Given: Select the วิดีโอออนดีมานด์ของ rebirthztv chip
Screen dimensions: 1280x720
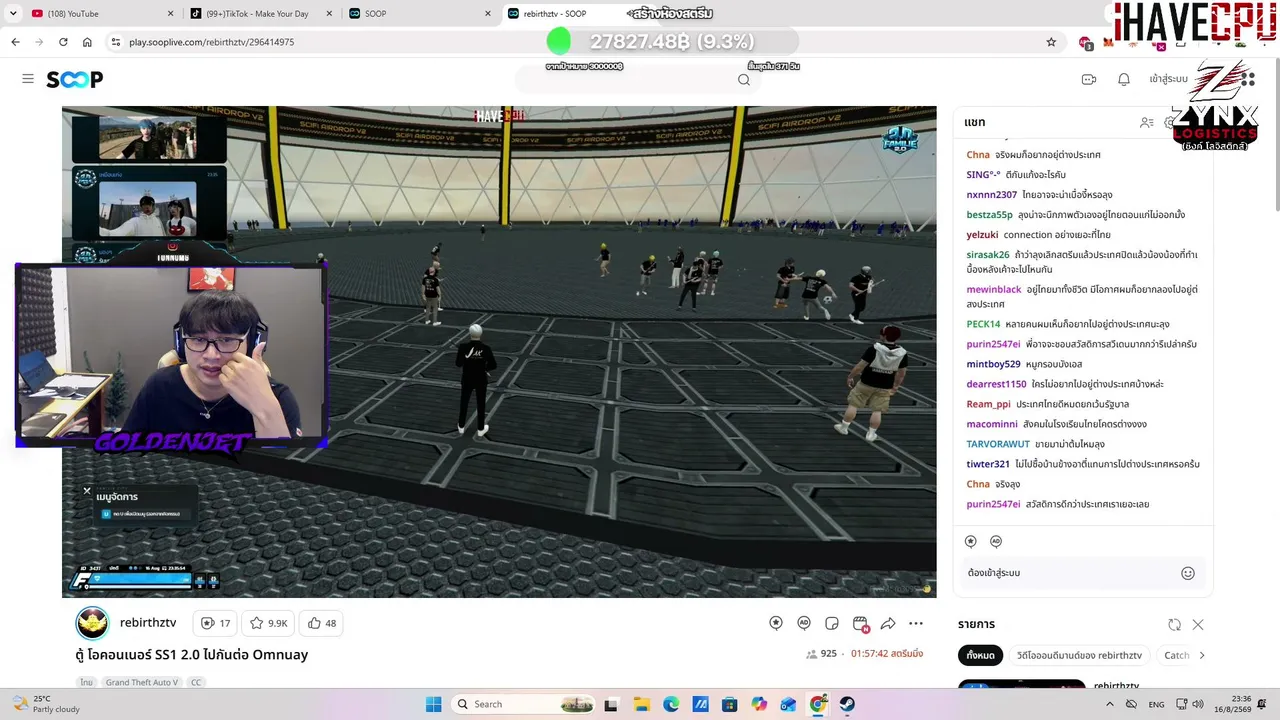Looking at the screenshot, I should [1079, 655].
